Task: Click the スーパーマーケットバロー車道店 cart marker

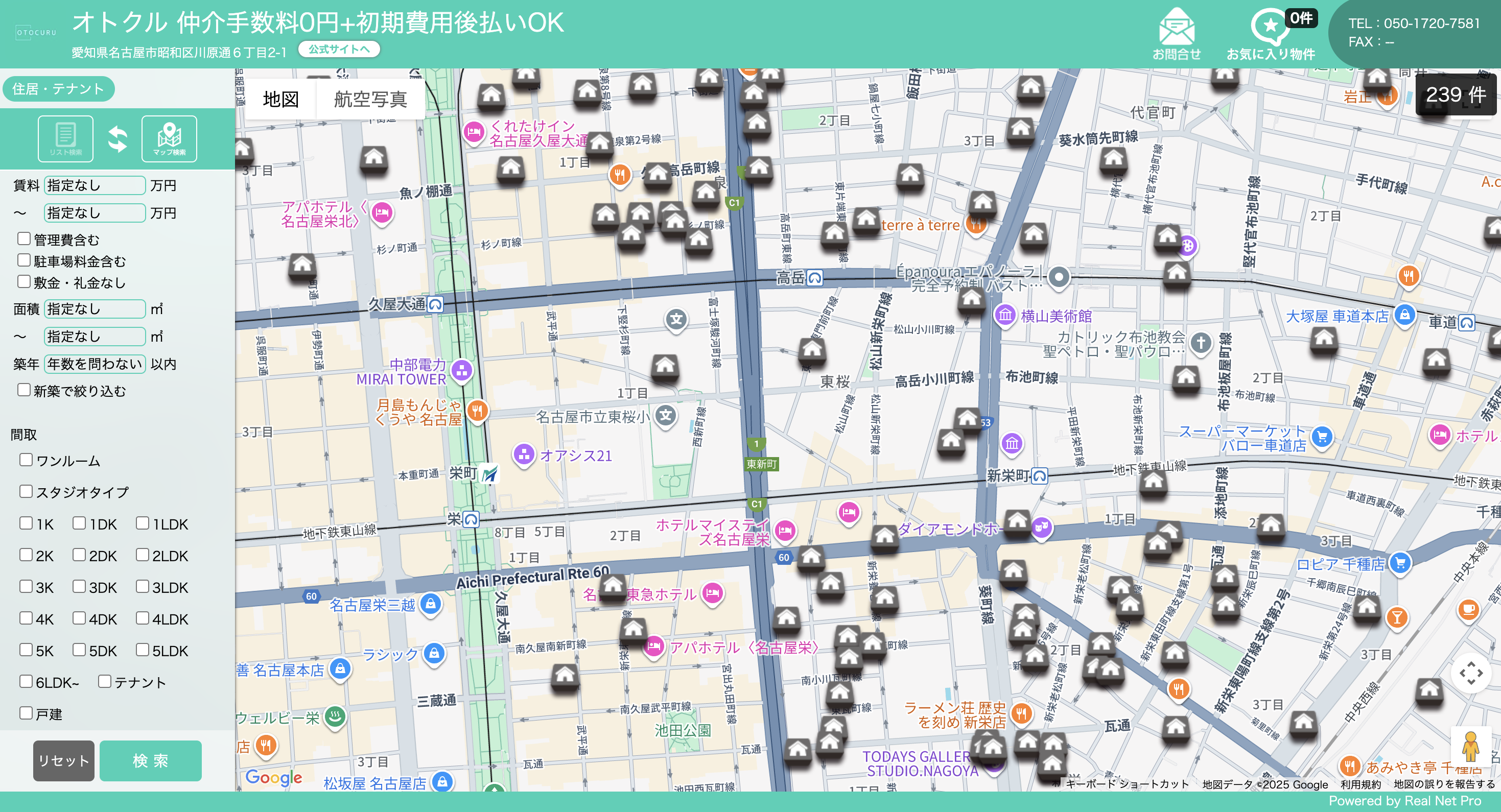Action: tap(1322, 437)
